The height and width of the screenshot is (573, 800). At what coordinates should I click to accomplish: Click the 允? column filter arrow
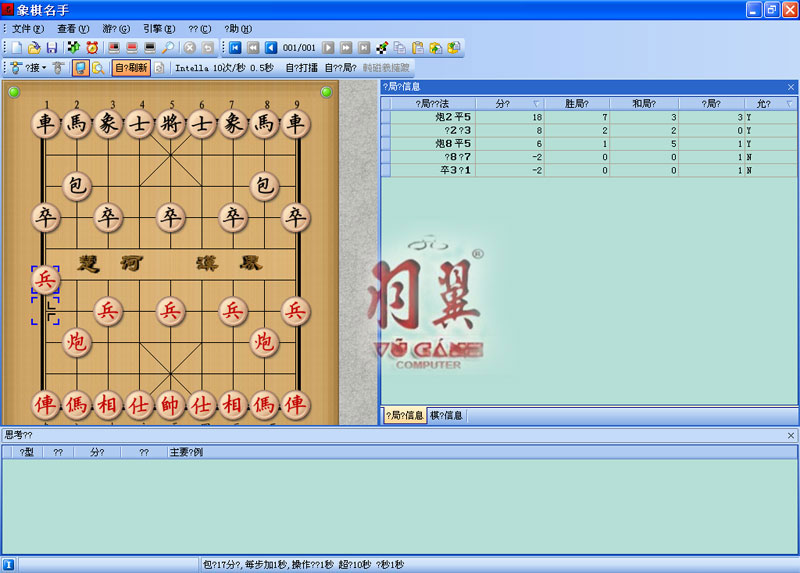(x=790, y=104)
